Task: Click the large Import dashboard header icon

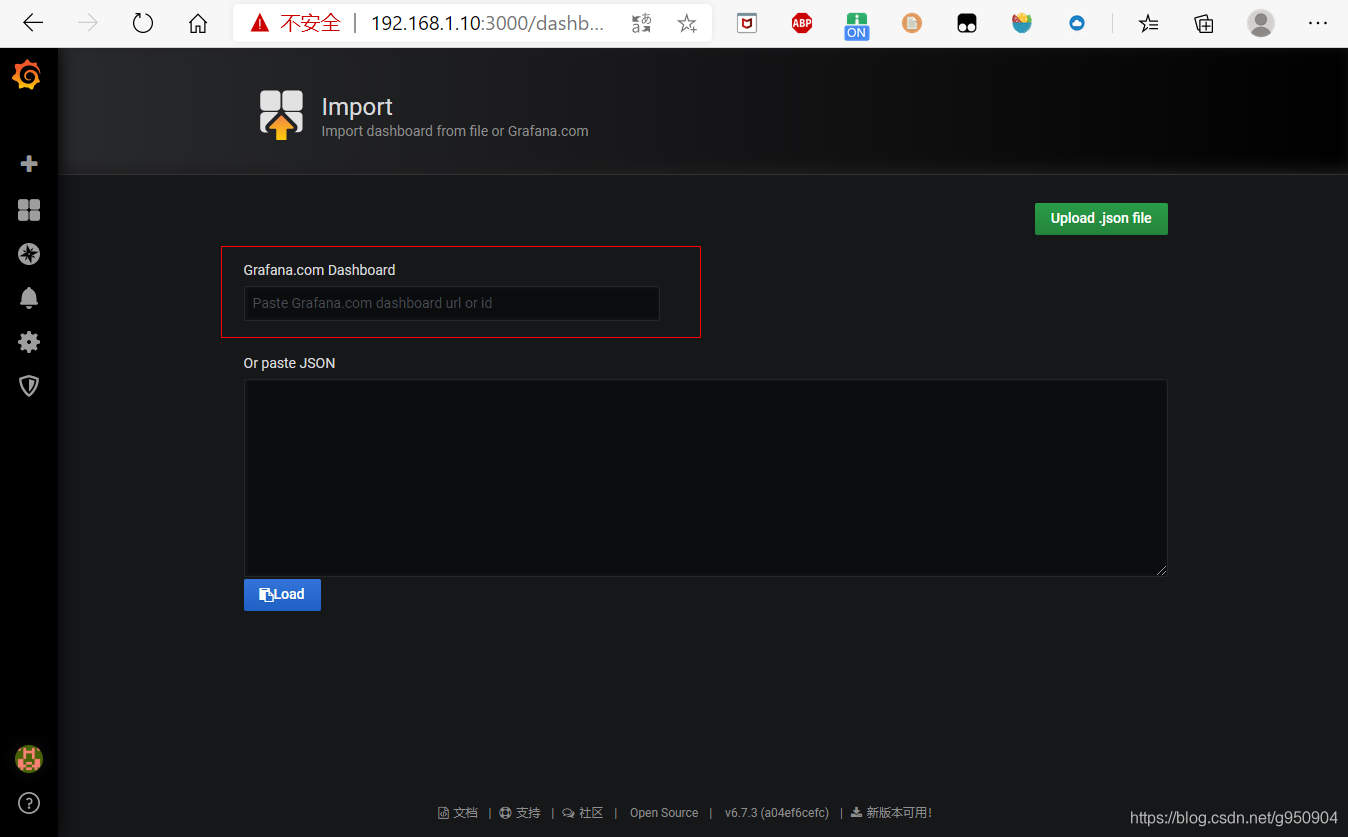Action: [x=281, y=115]
